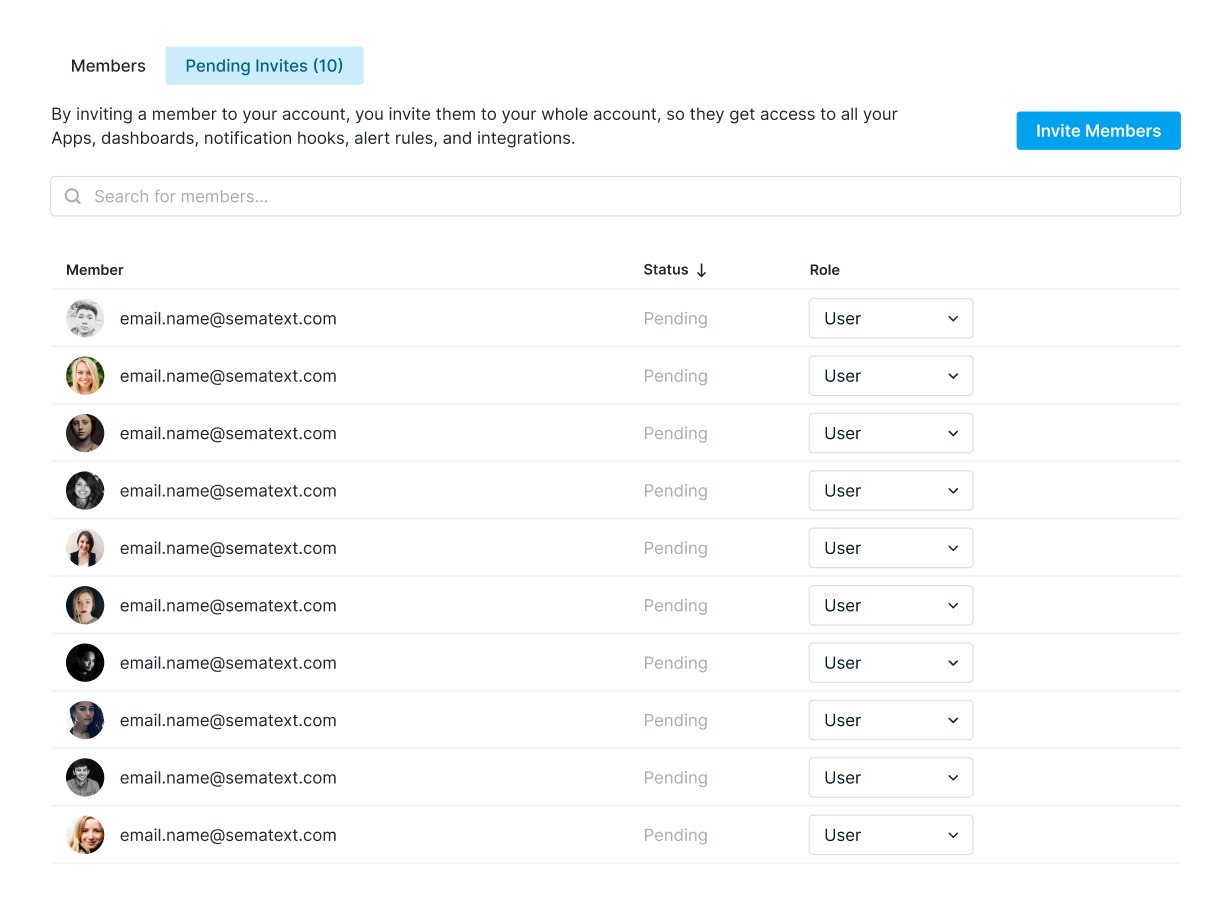The height and width of the screenshot is (910, 1232).
Task: Focus the Search for members field
Action: click(x=615, y=196)
